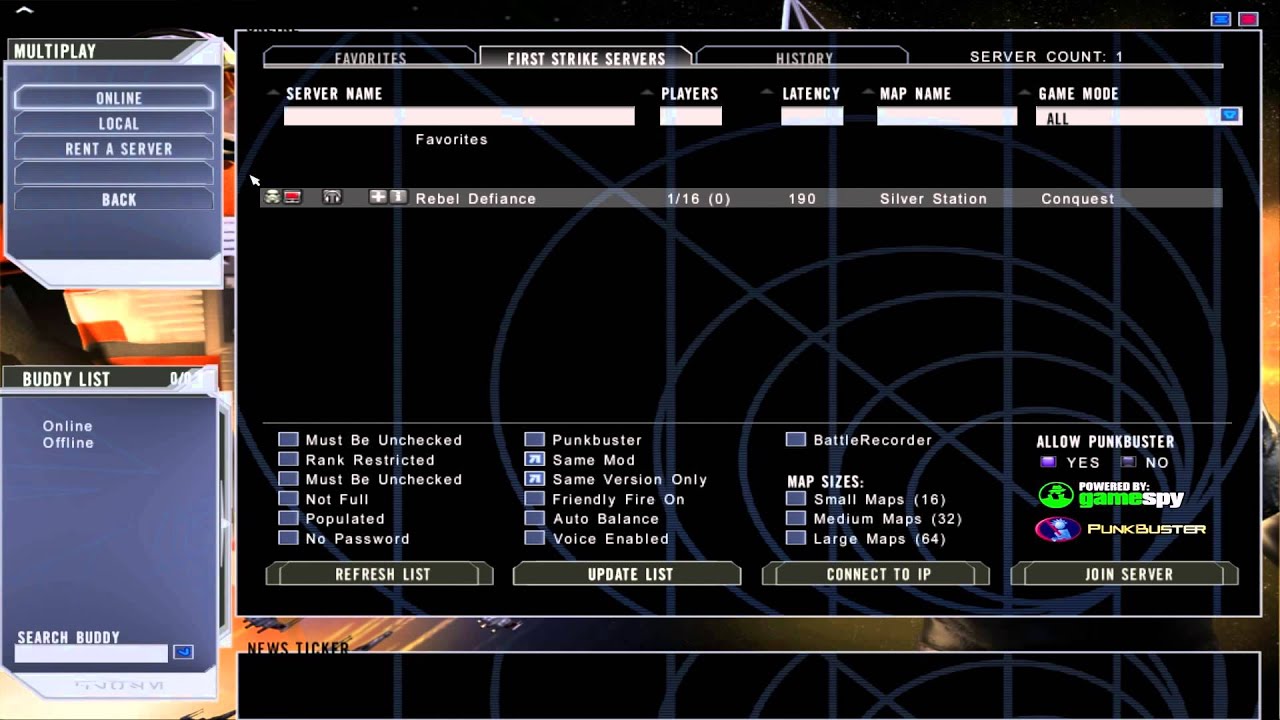Image resolution: width=1280 pixels, height=720 pixels.
Task: Filter by Small Maps (16)
Action: 796,499
